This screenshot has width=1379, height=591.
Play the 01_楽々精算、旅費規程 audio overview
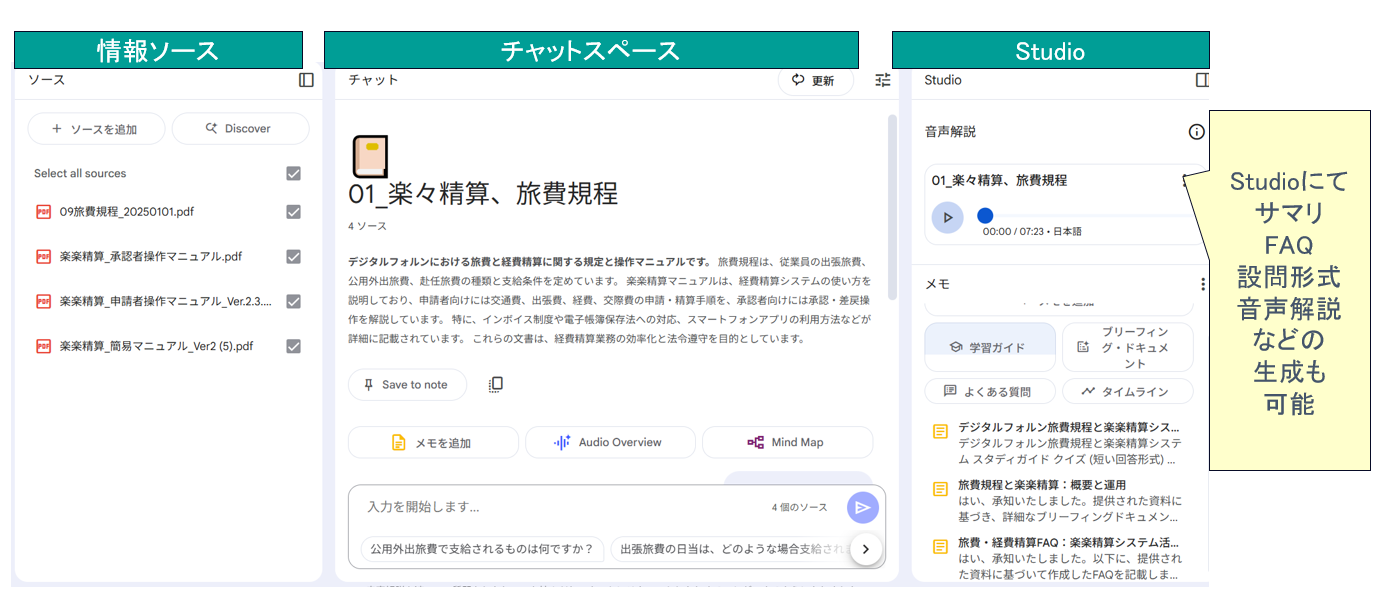click(947, 218)
